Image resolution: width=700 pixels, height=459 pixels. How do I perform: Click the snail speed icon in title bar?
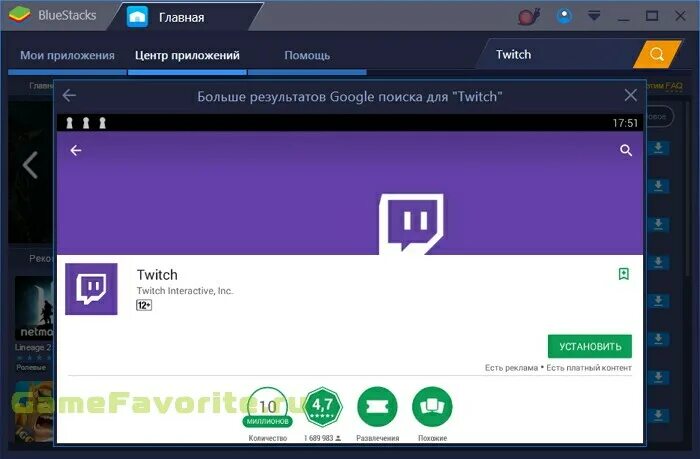tap(529, 17)
